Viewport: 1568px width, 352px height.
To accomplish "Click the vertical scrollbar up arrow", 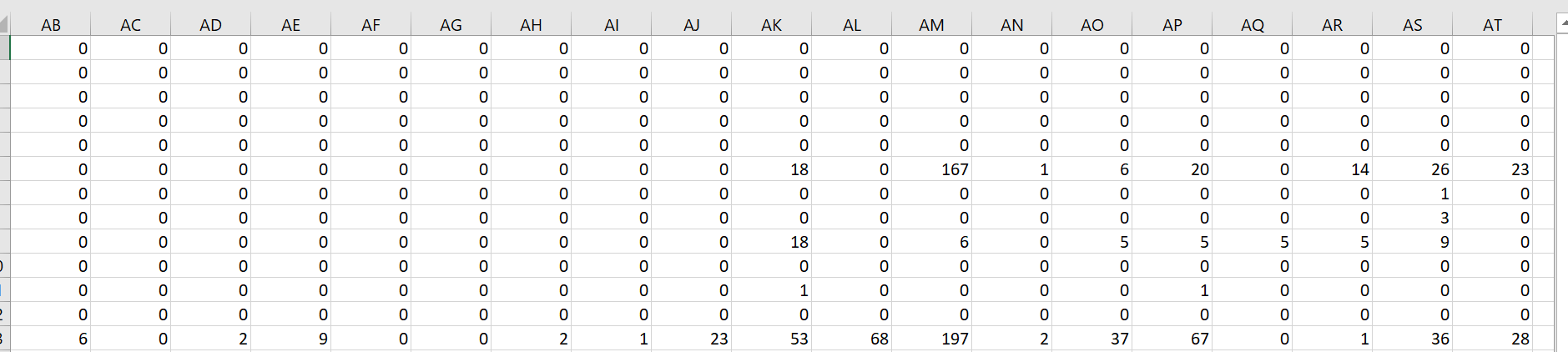I will (x=1562, y=24).
